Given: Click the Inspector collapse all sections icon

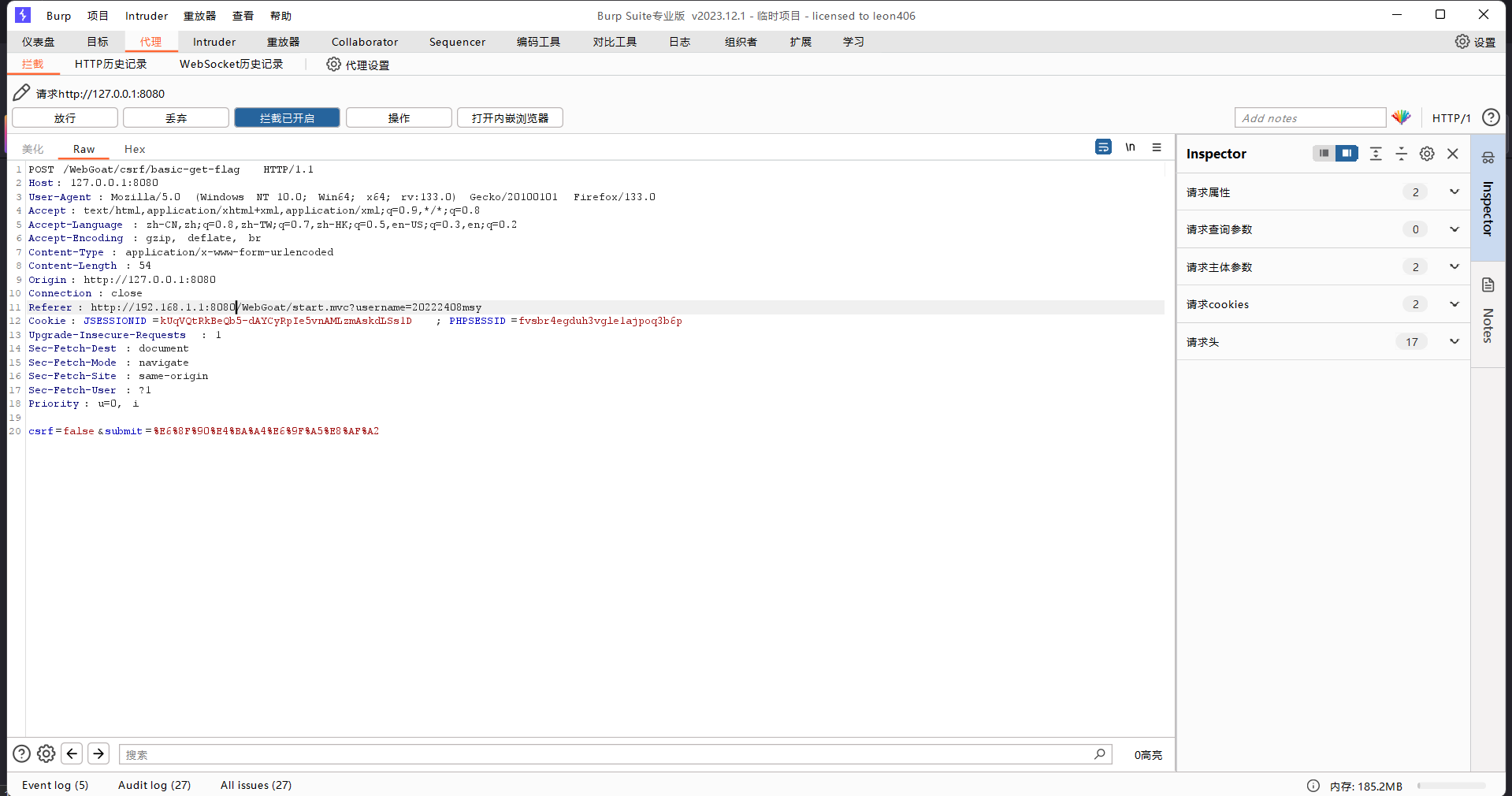Looking at the screenshot, I should [1401, 154].
